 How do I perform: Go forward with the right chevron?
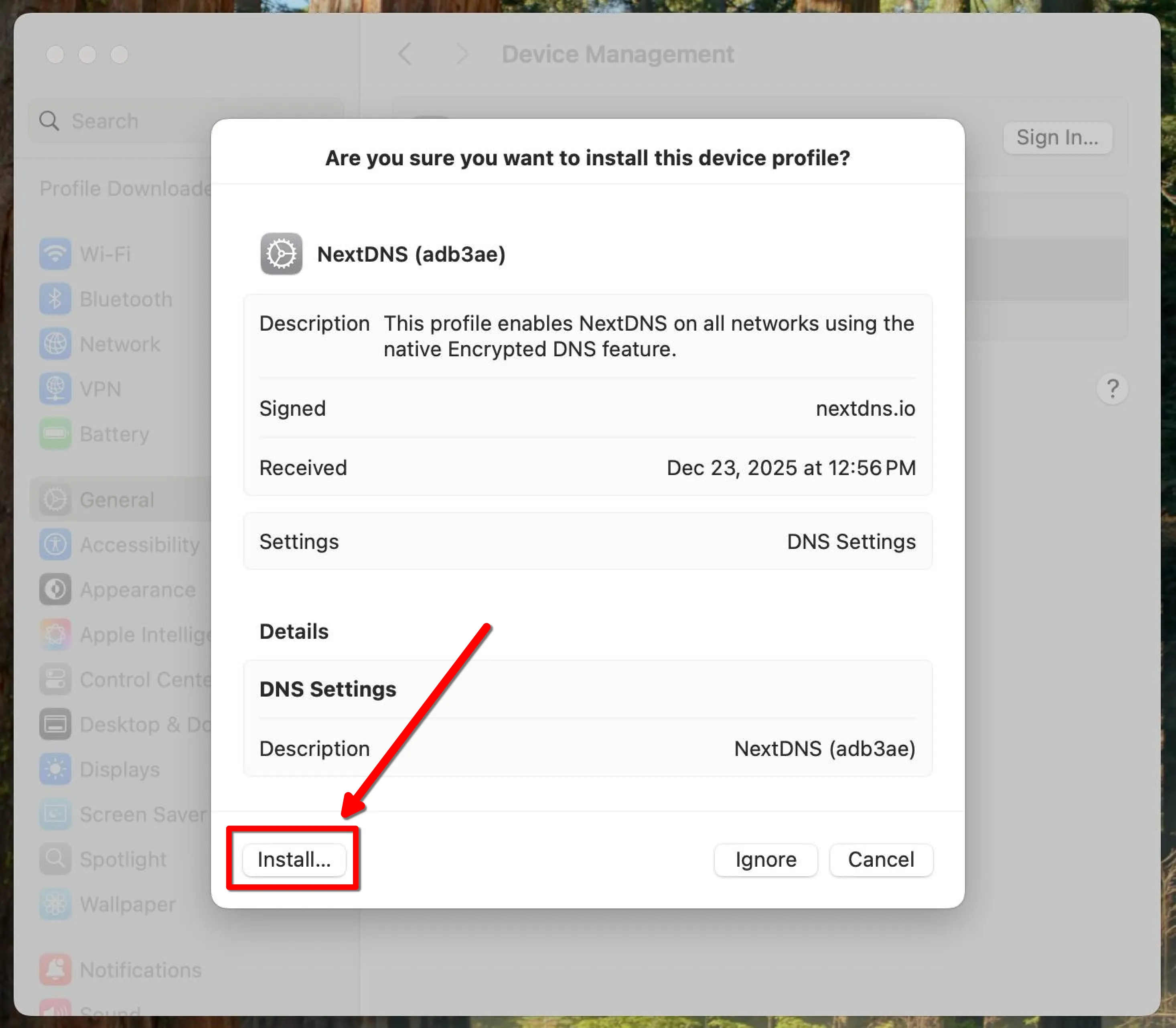462,55
